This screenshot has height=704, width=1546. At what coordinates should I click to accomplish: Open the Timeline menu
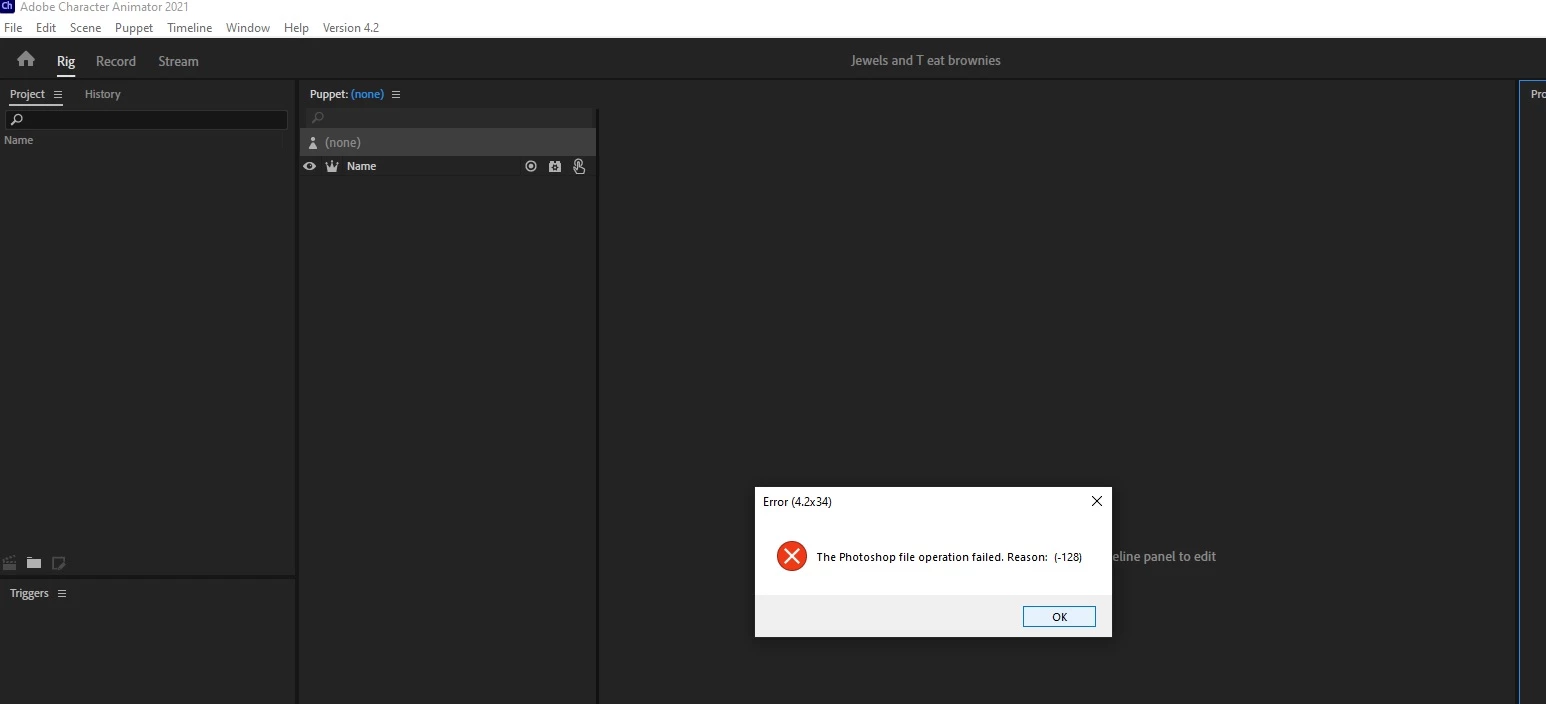click(x=190, y=28)
